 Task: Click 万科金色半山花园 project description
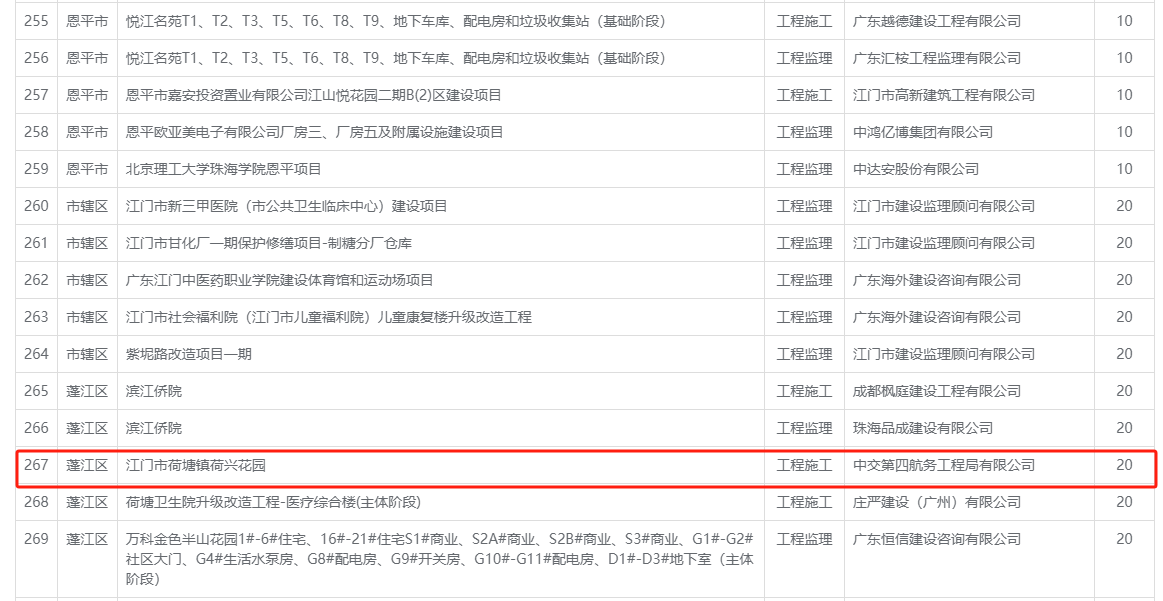[440, 559]
